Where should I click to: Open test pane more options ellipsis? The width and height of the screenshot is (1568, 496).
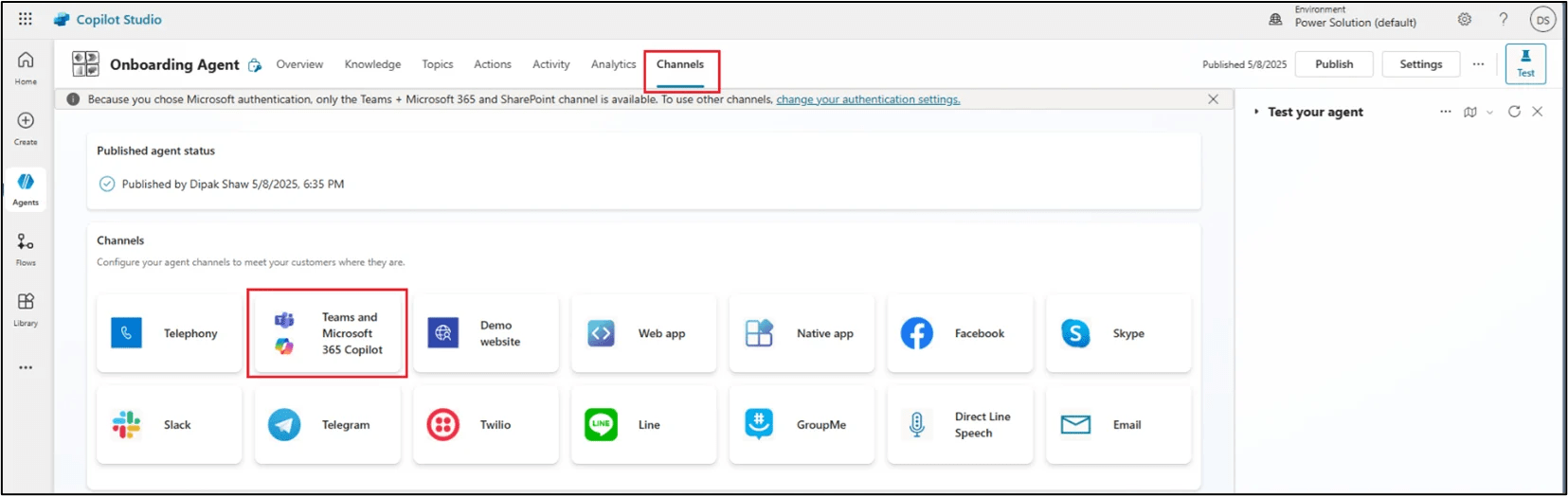click(x=1446, y=112)
